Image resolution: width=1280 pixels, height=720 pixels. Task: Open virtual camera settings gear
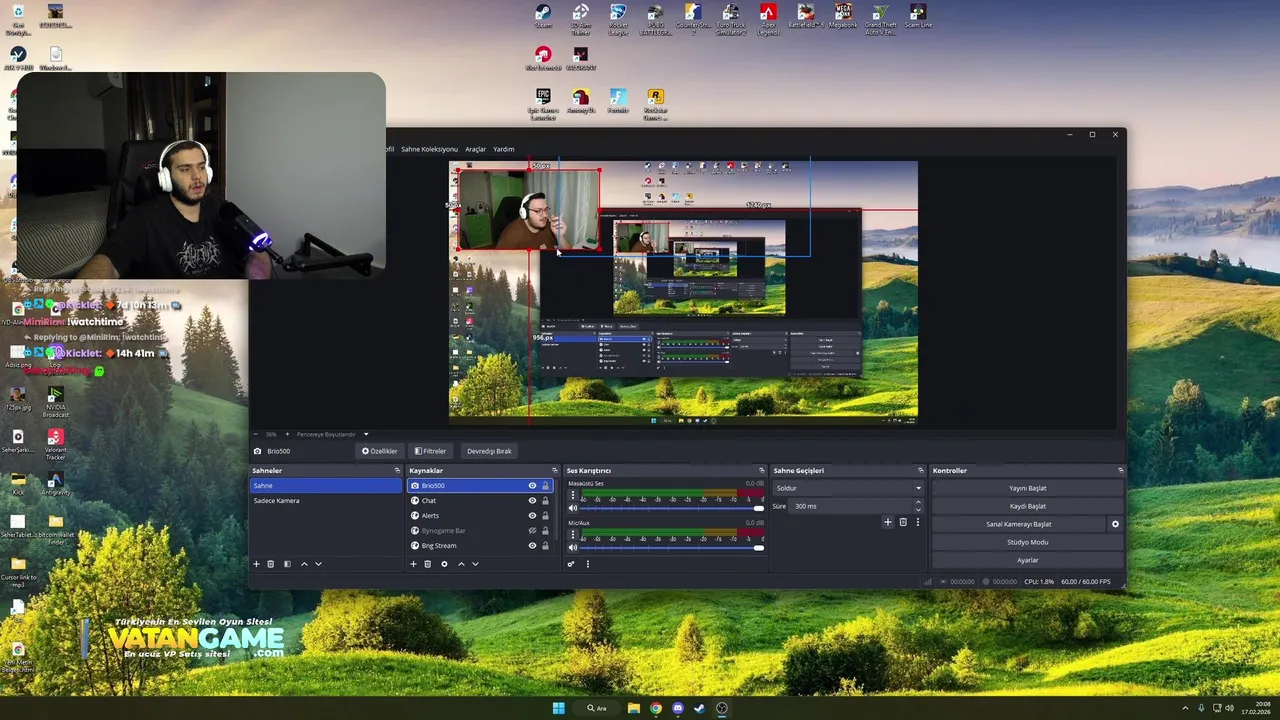click(1115, 524)
